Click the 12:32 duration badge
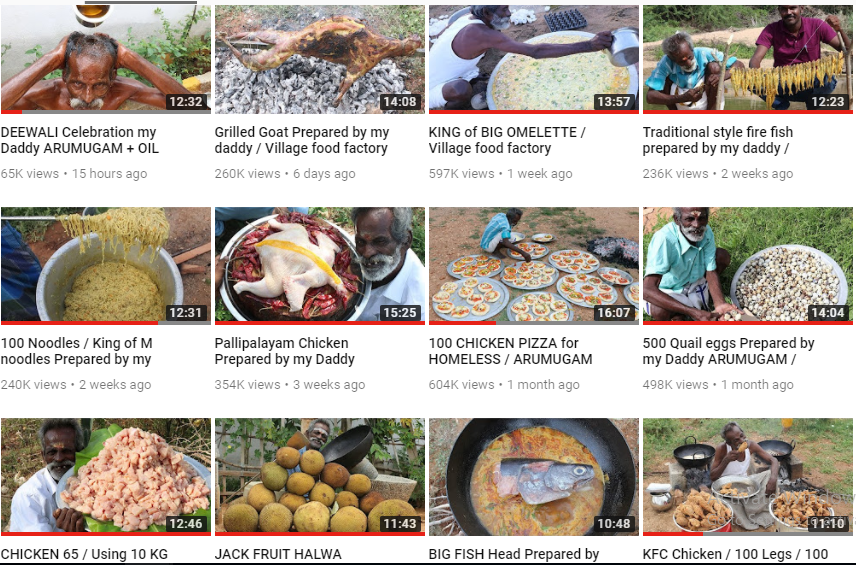 tap(186, 102)
